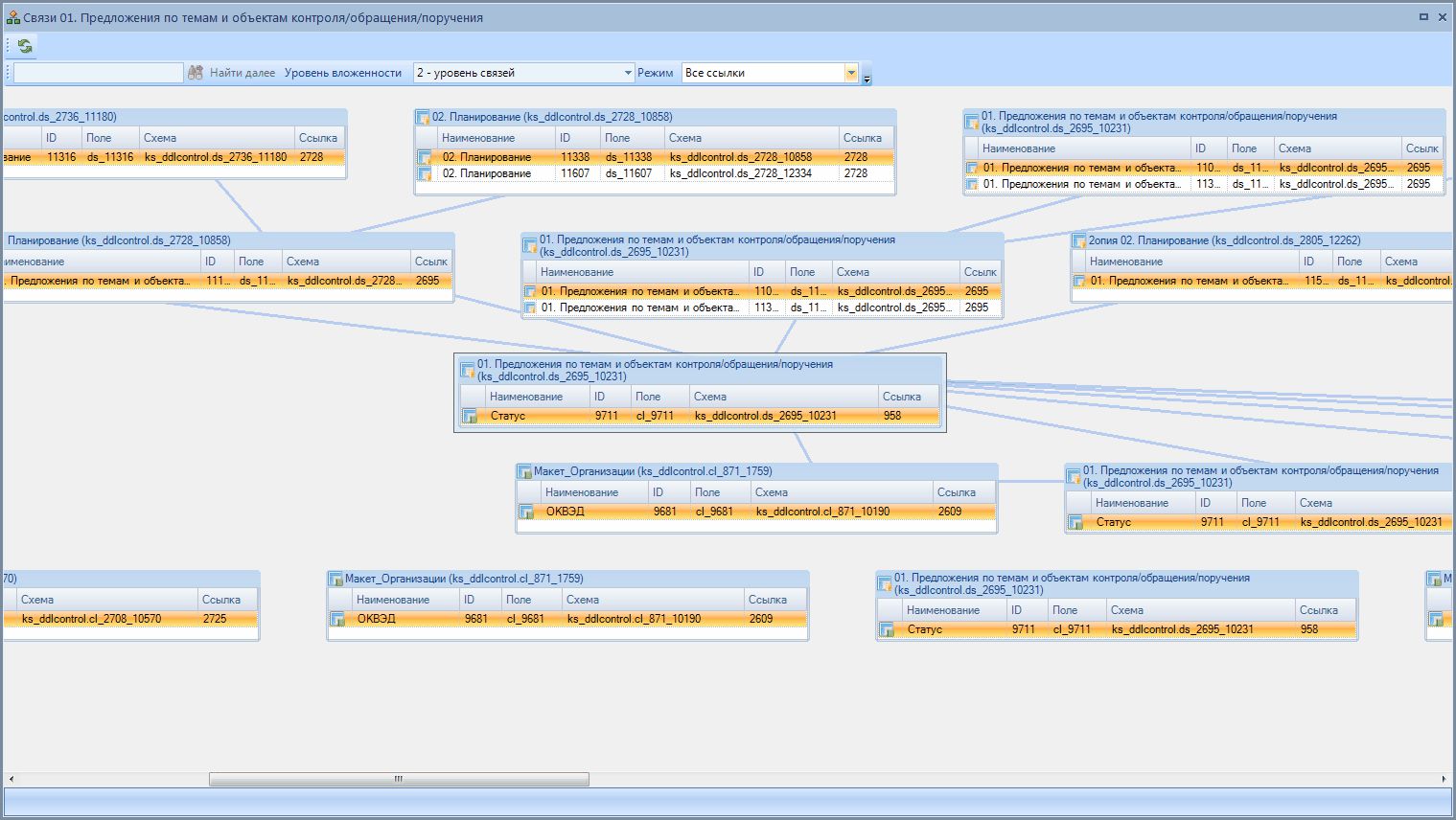Open the toolbar overflow options arrow

pos(867,80)
